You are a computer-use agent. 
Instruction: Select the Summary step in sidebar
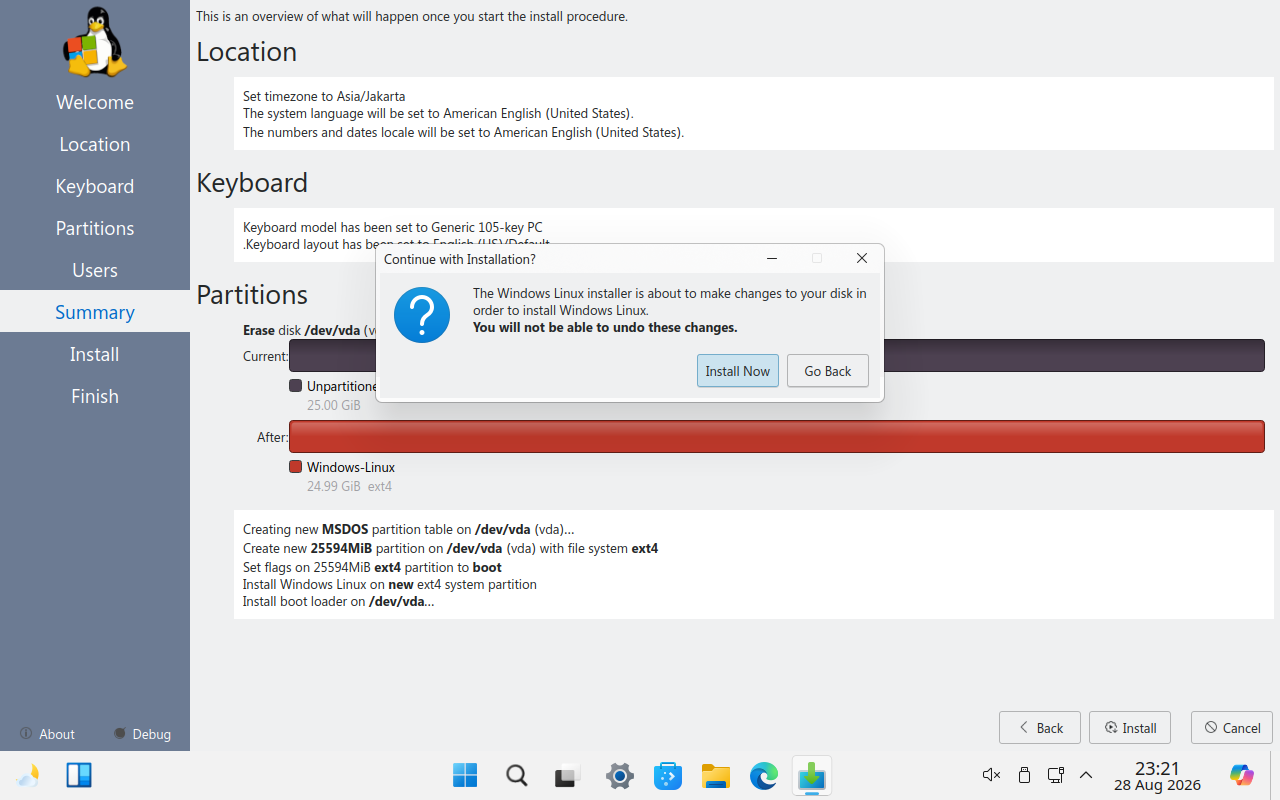(95, 312)
